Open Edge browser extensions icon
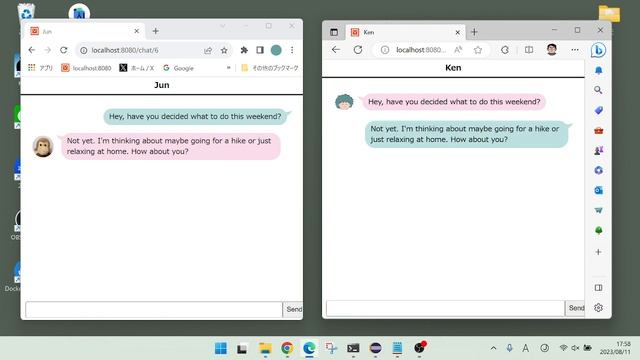This screenshot has height=360, width=640. [x=505, y=50]
